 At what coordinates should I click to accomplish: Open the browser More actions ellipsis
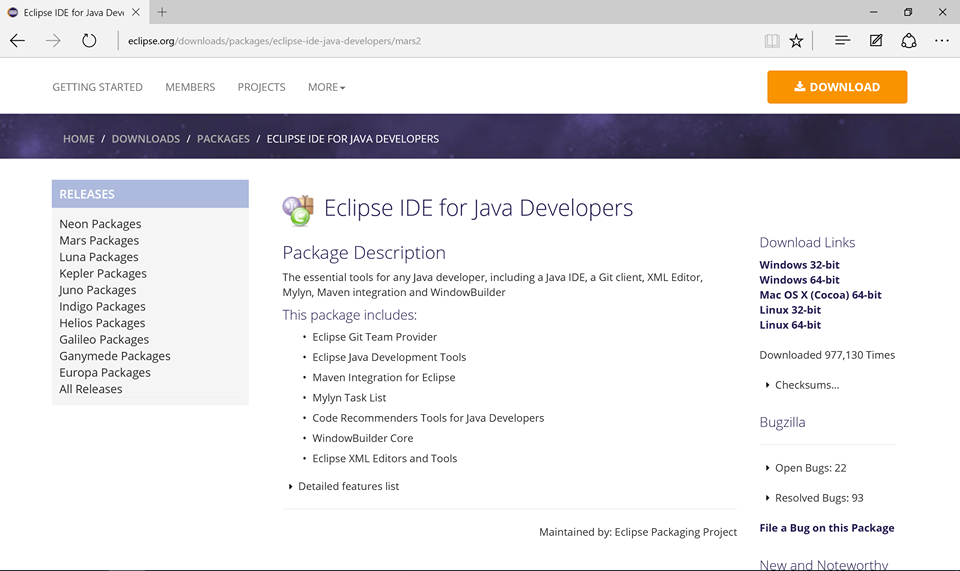(942, 40)
